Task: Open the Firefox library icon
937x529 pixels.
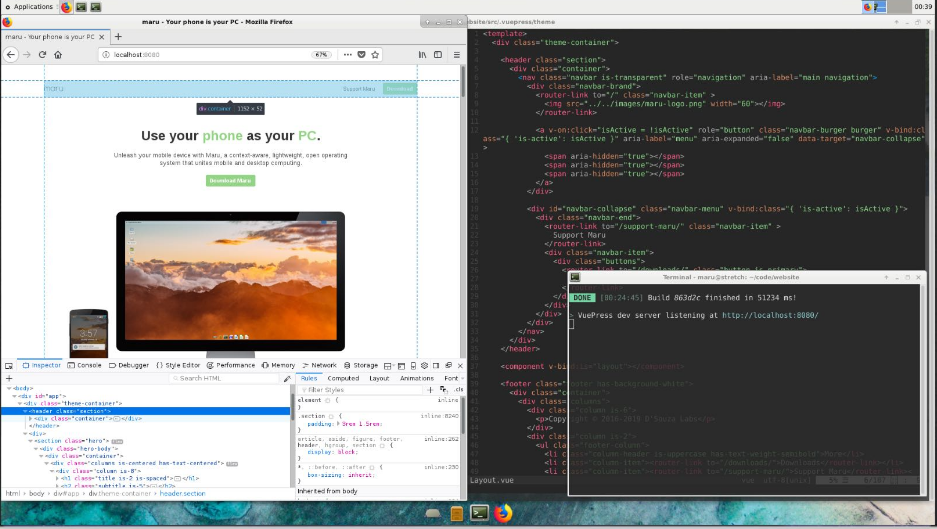Action: tap(423, 55)
